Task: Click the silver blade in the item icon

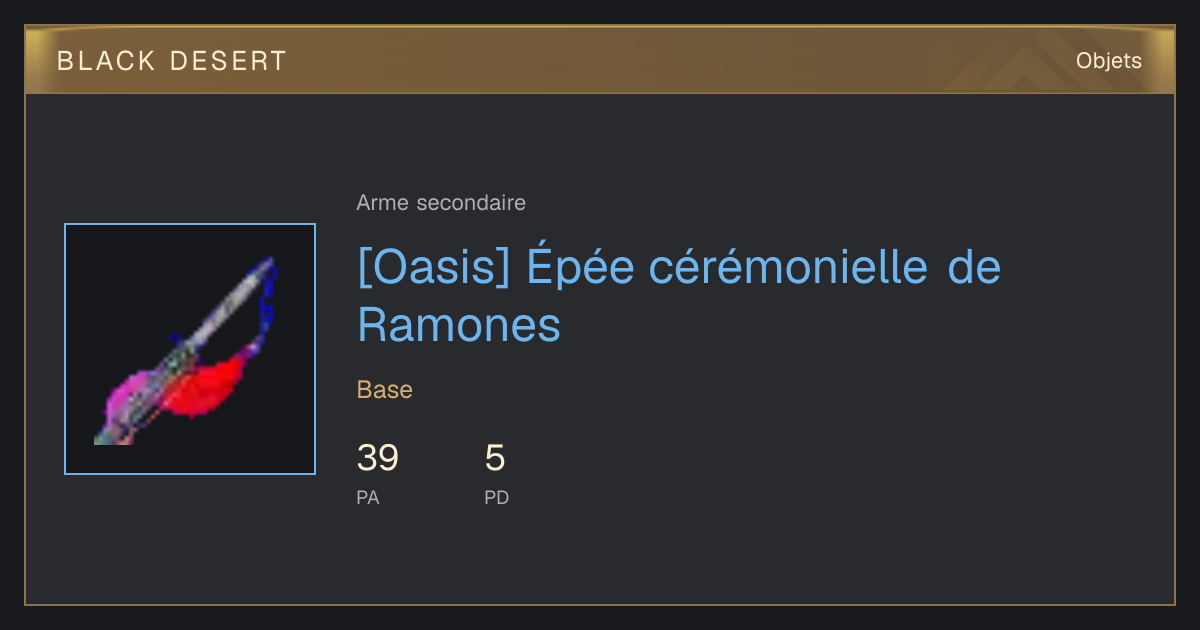Action: (x=225, y=310)
